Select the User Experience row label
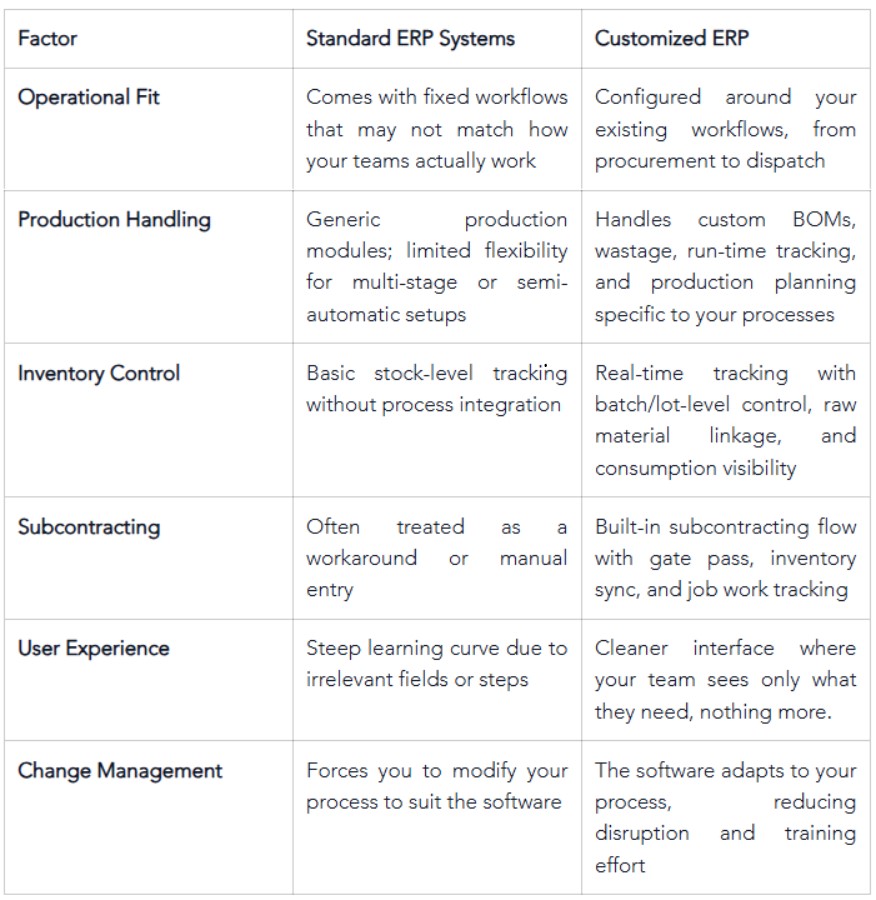This screenshot has width=876, height=900. coord(94,649)
